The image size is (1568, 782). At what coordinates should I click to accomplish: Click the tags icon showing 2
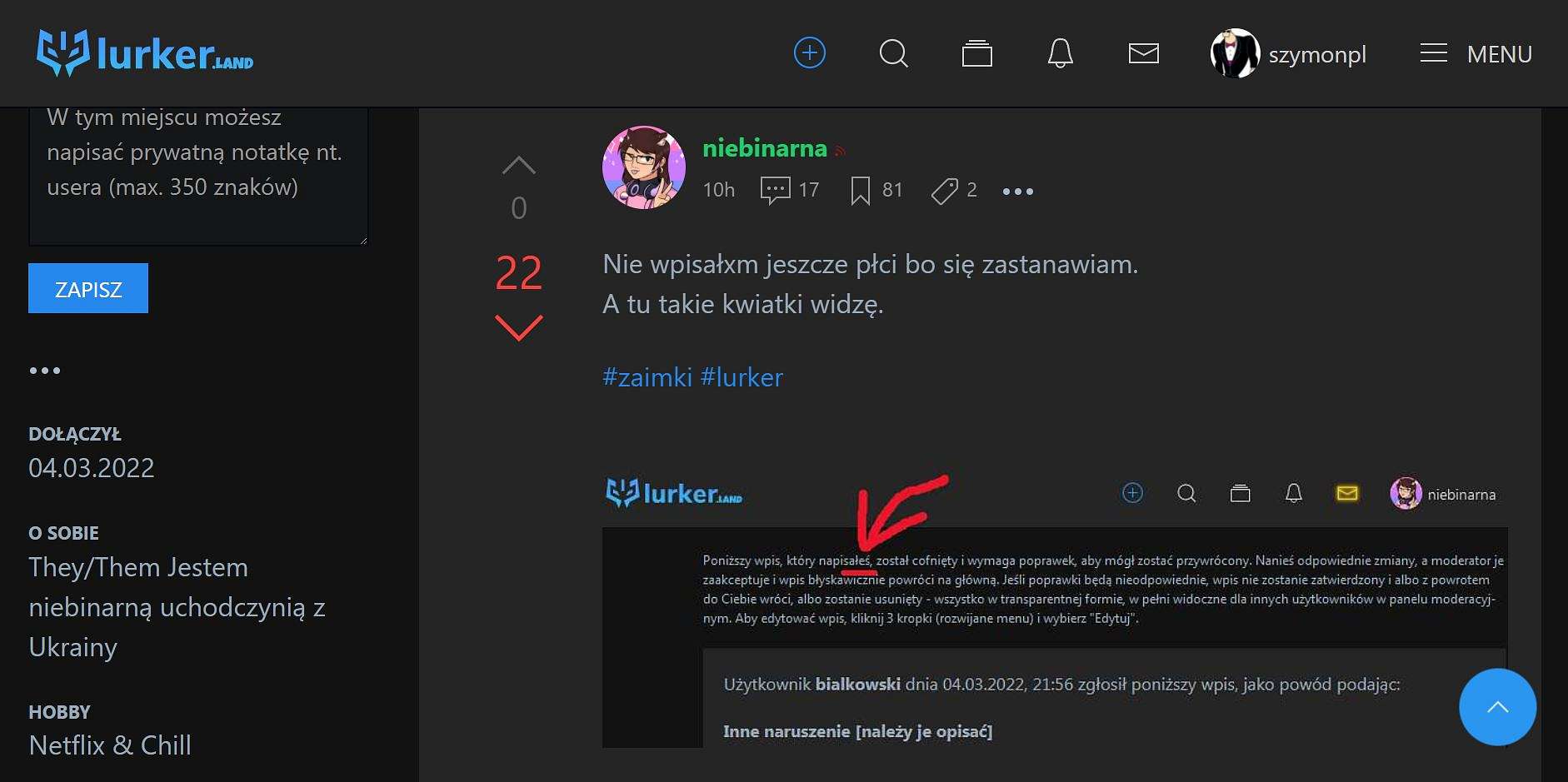(x=944, y=191)
